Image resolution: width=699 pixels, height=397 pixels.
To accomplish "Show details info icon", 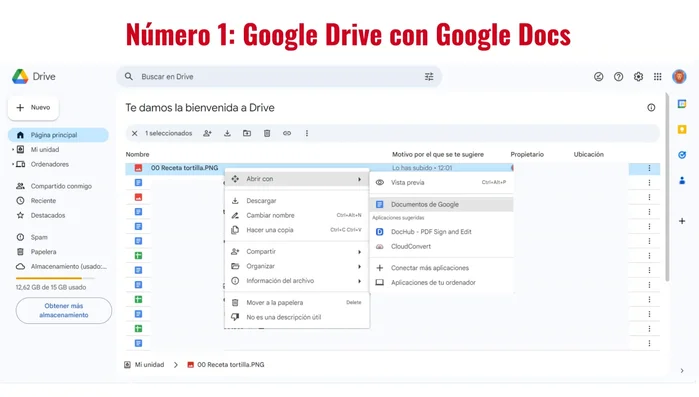I will coord(651,107).
